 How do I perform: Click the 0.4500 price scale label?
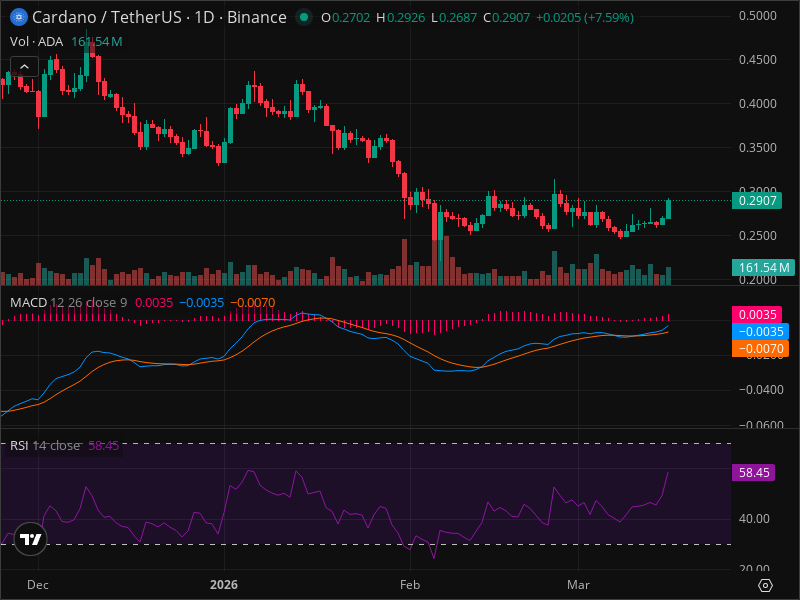[758, 60]
